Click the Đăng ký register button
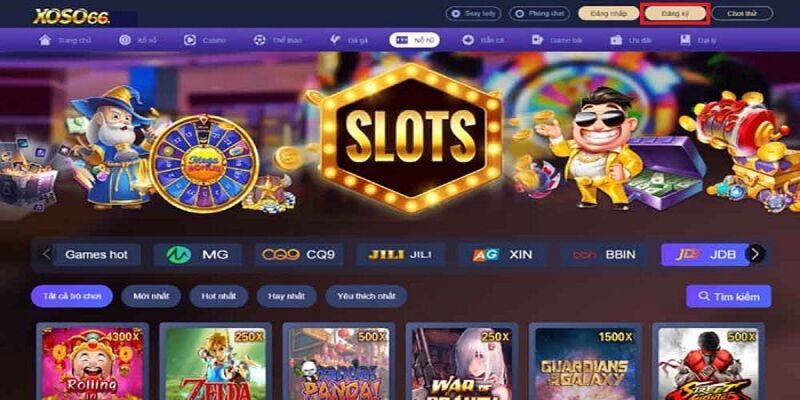 pyautogui.click(x=675, y=14)
